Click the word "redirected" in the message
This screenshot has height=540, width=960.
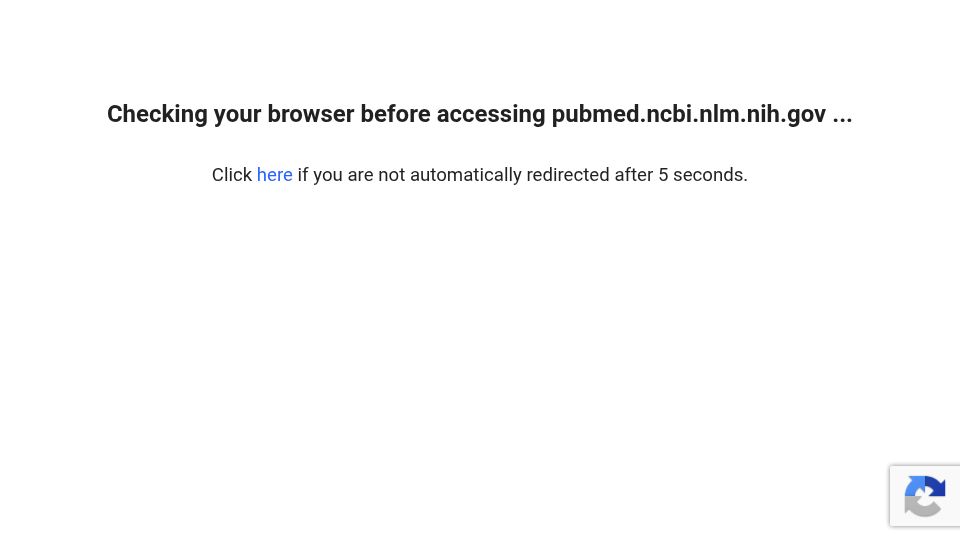click(568, 175)
